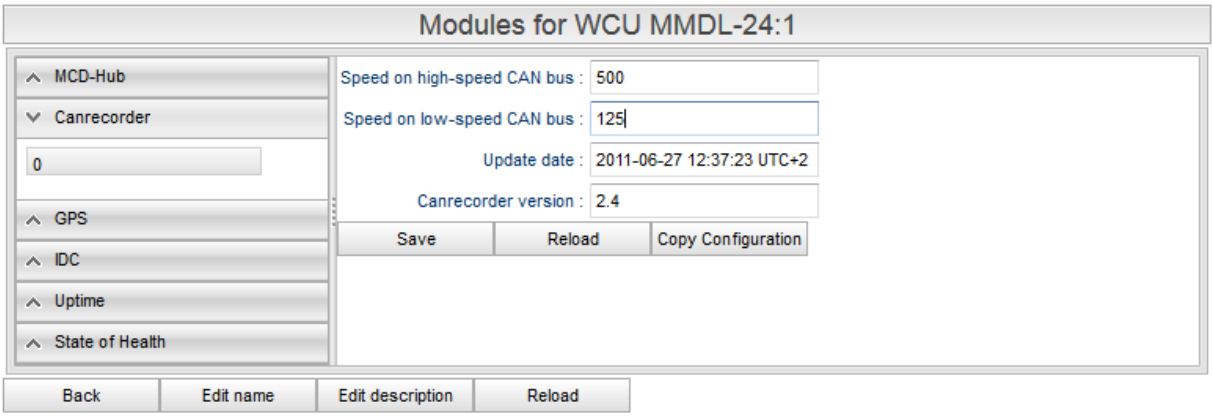1213x417 pixels.
Task: Click the Edit name button
Action: click(238, 395)
